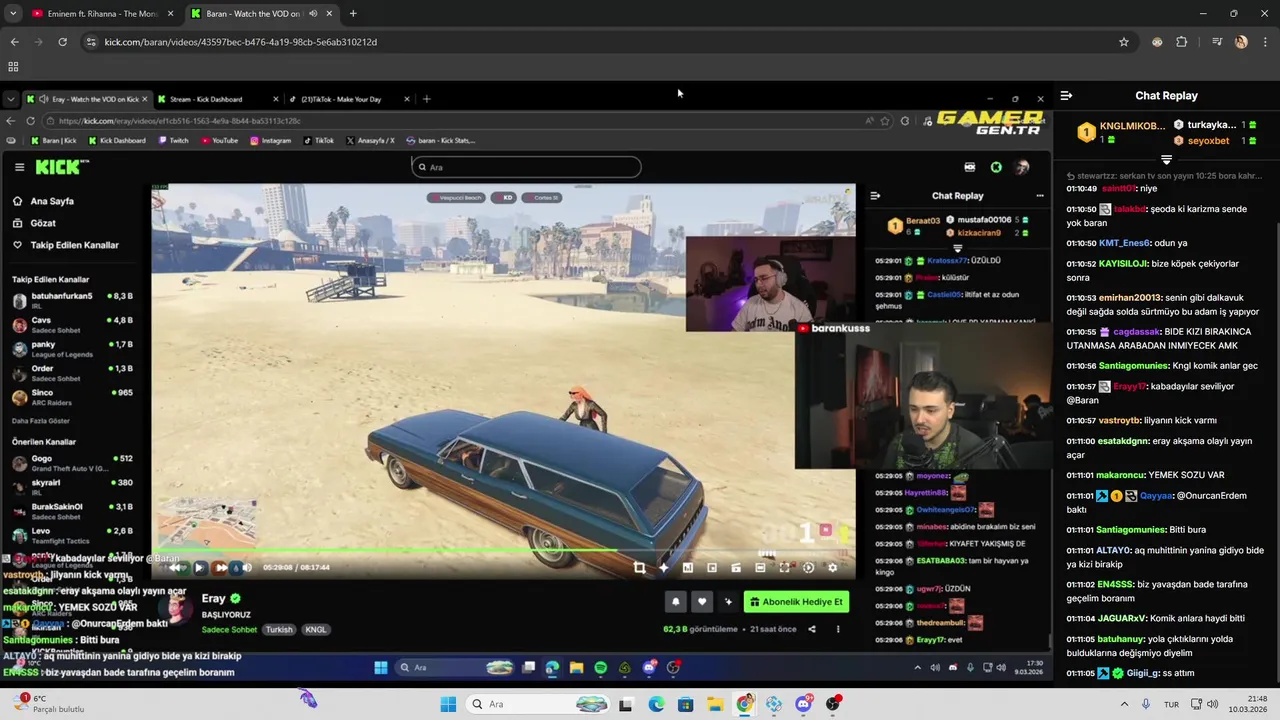The image size is (1280, 720).
Task: Open volume and network quick settings
Action: click(x=1203, y=704)
